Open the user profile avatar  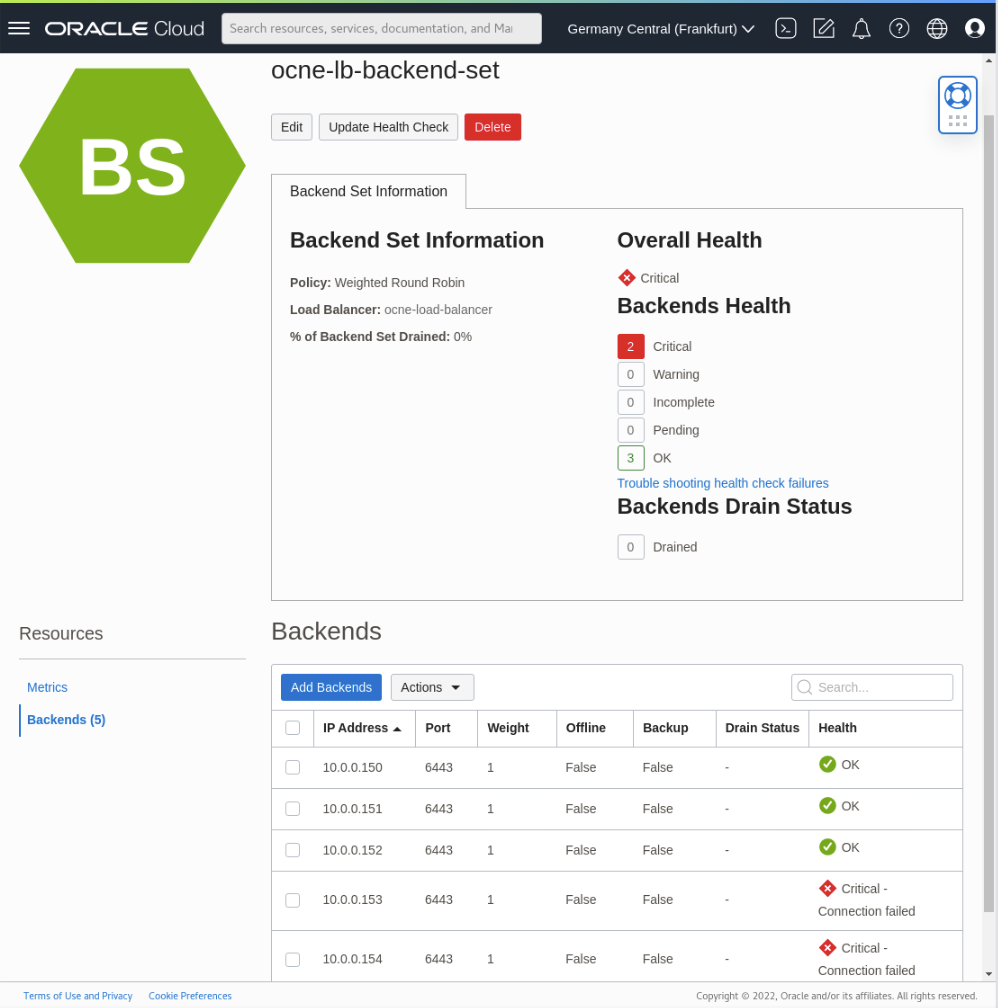tap(974, 28)
